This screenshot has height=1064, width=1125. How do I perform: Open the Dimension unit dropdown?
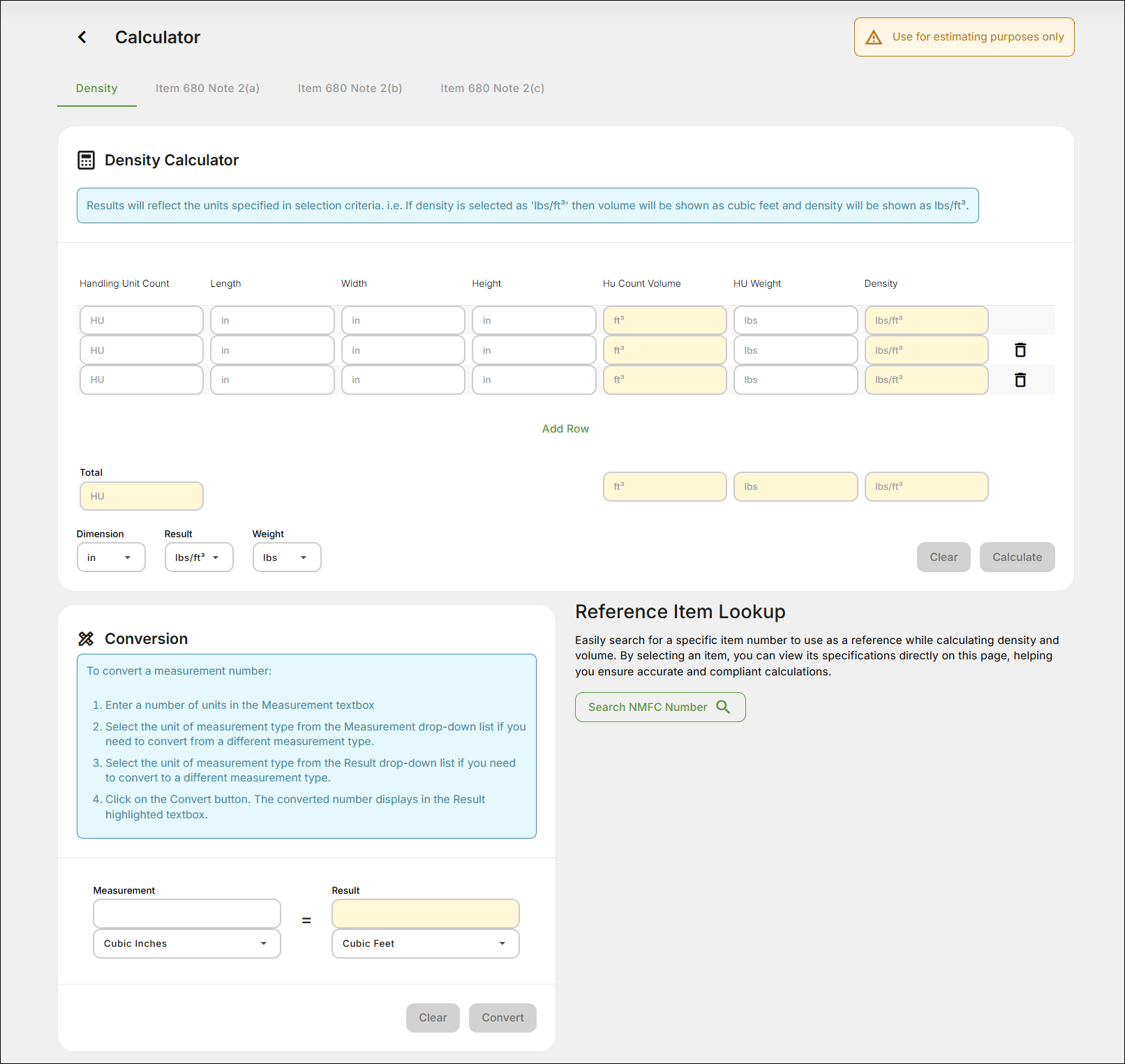111,557
